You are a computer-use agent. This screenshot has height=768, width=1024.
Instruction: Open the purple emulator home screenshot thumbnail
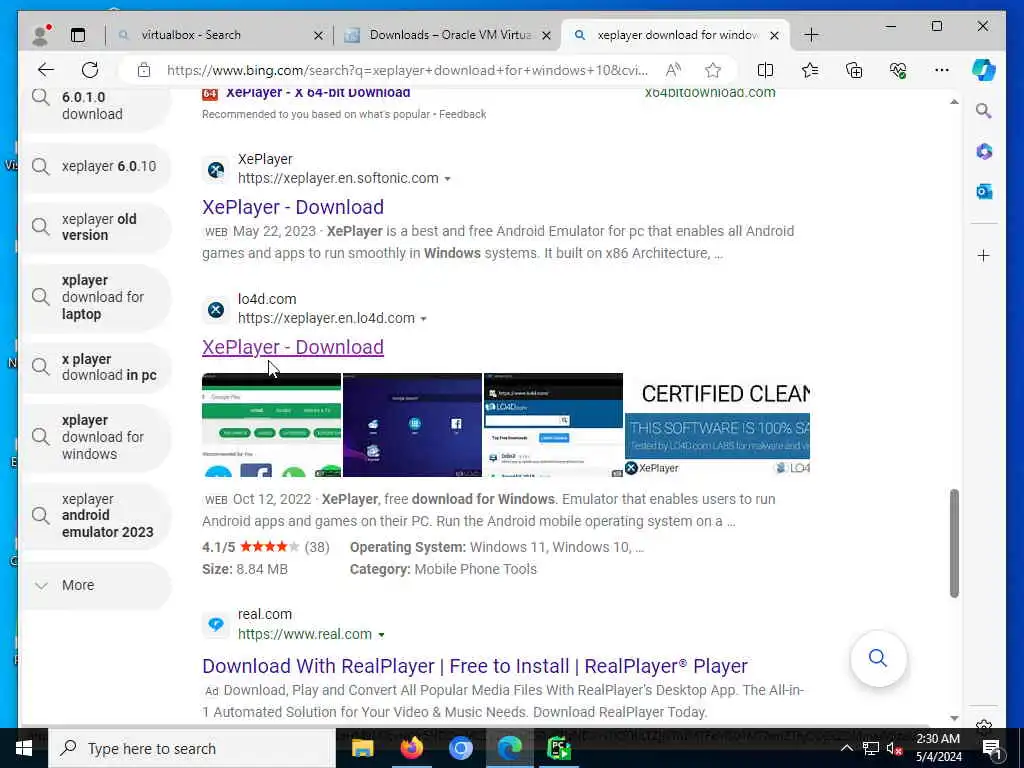(412, 424)
